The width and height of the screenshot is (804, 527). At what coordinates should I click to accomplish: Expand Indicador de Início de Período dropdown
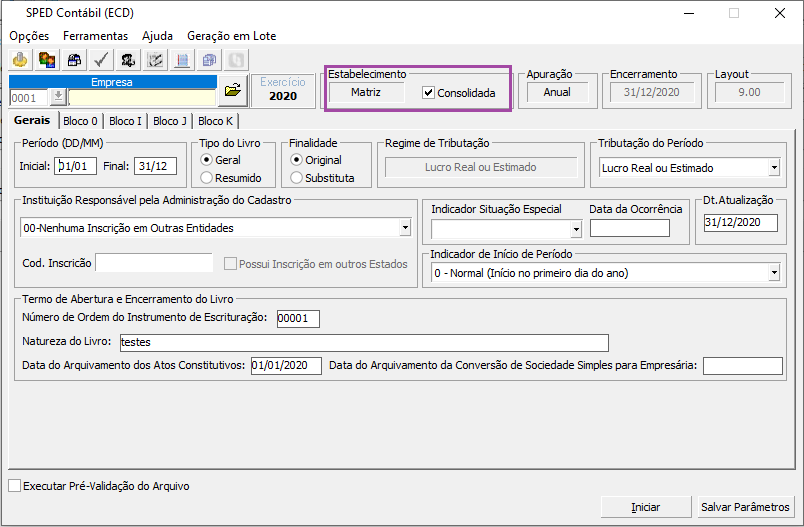774,273
